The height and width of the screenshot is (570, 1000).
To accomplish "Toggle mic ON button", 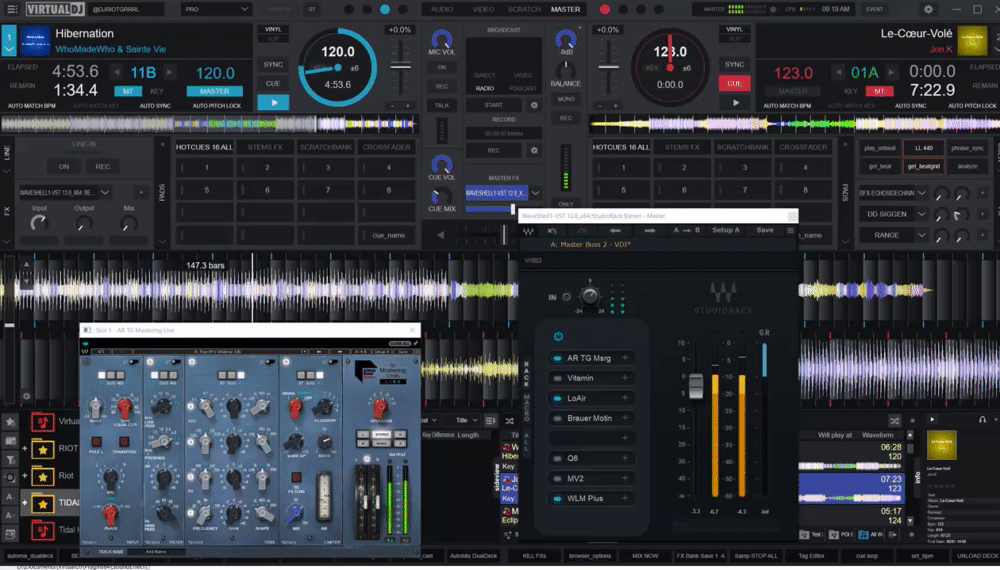I will tap(441, 67).
